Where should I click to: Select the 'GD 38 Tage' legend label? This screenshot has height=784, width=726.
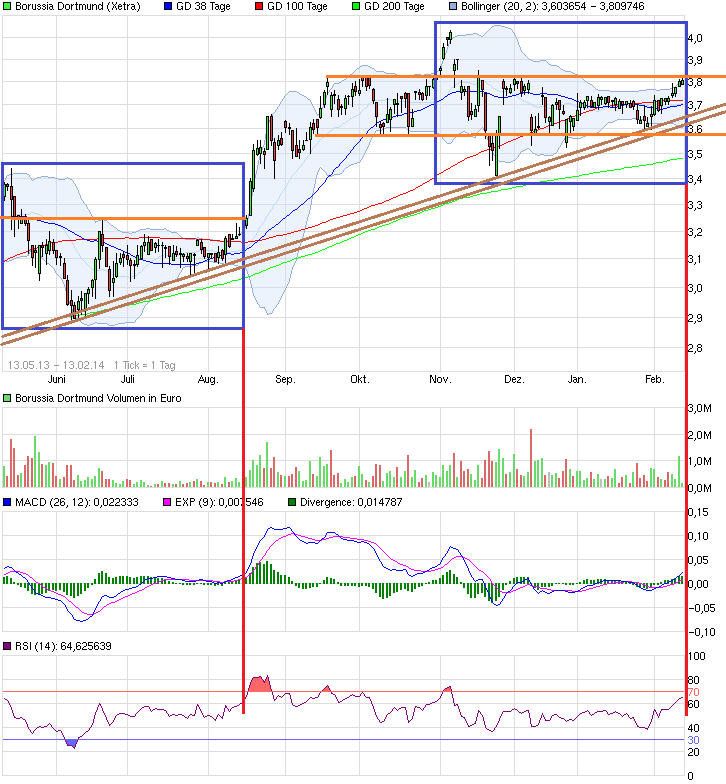pos(204,6)
